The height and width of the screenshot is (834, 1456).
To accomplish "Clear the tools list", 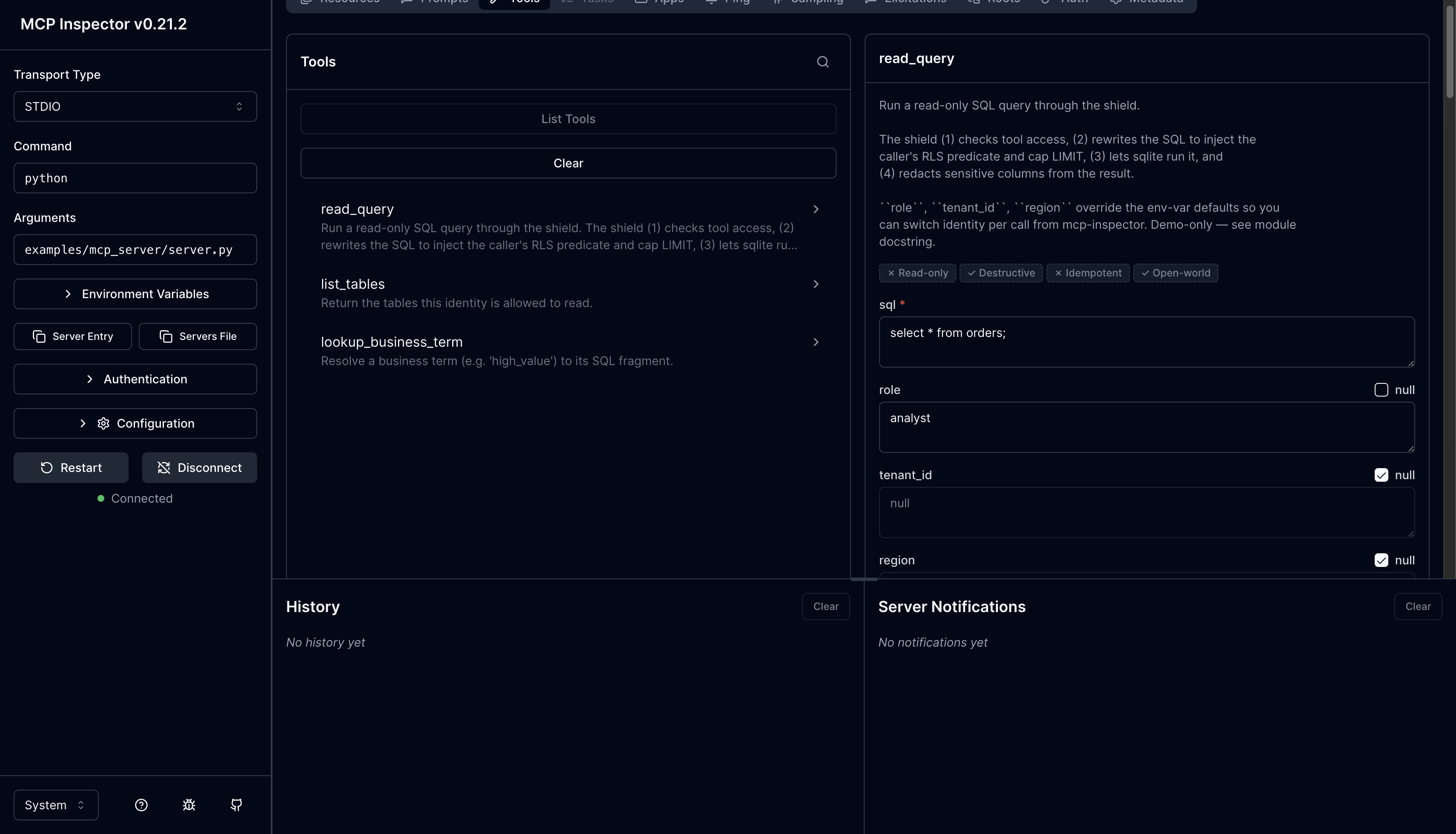I will (x=568, y=163).
